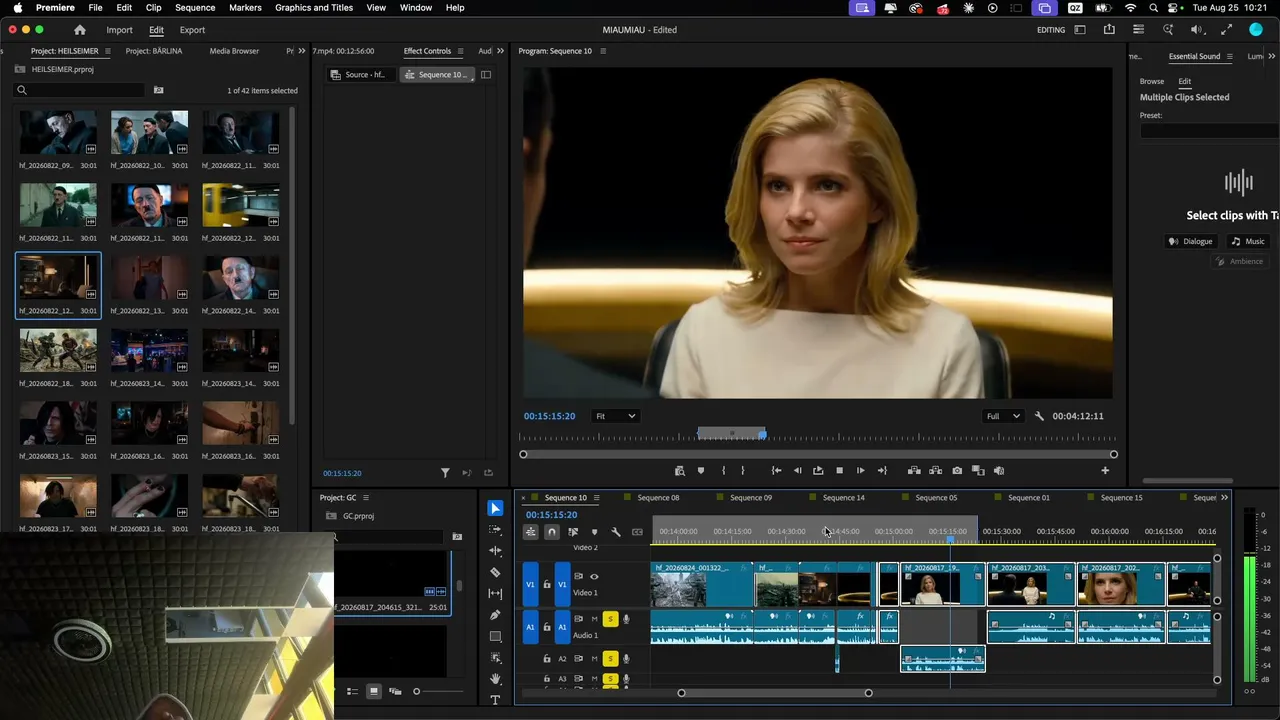
Task: Open the Browse tab in Essential Sound
Action: (1152, 81)
